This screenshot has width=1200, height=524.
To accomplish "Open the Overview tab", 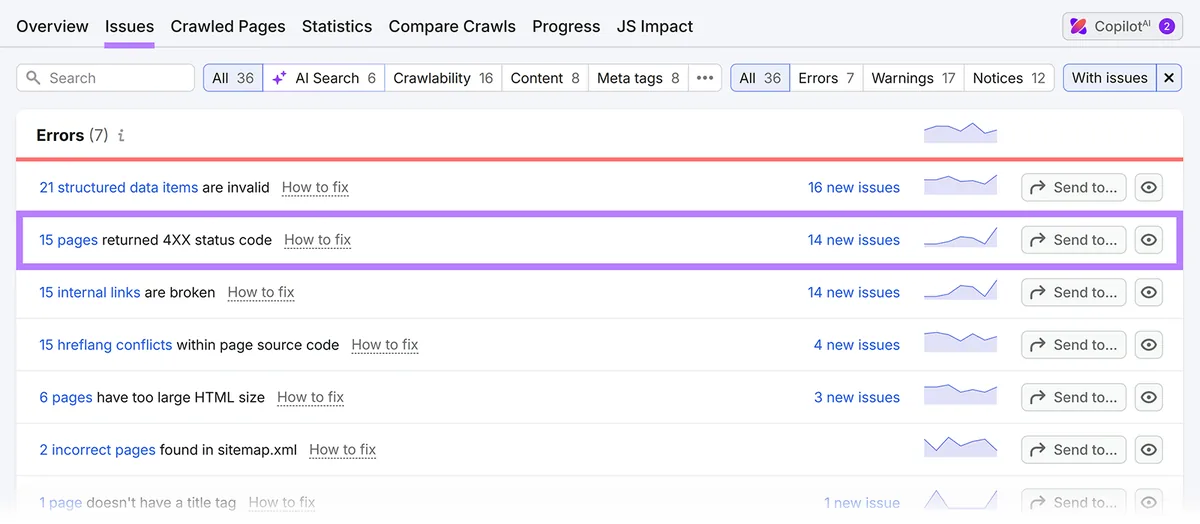I will (52, 26).
